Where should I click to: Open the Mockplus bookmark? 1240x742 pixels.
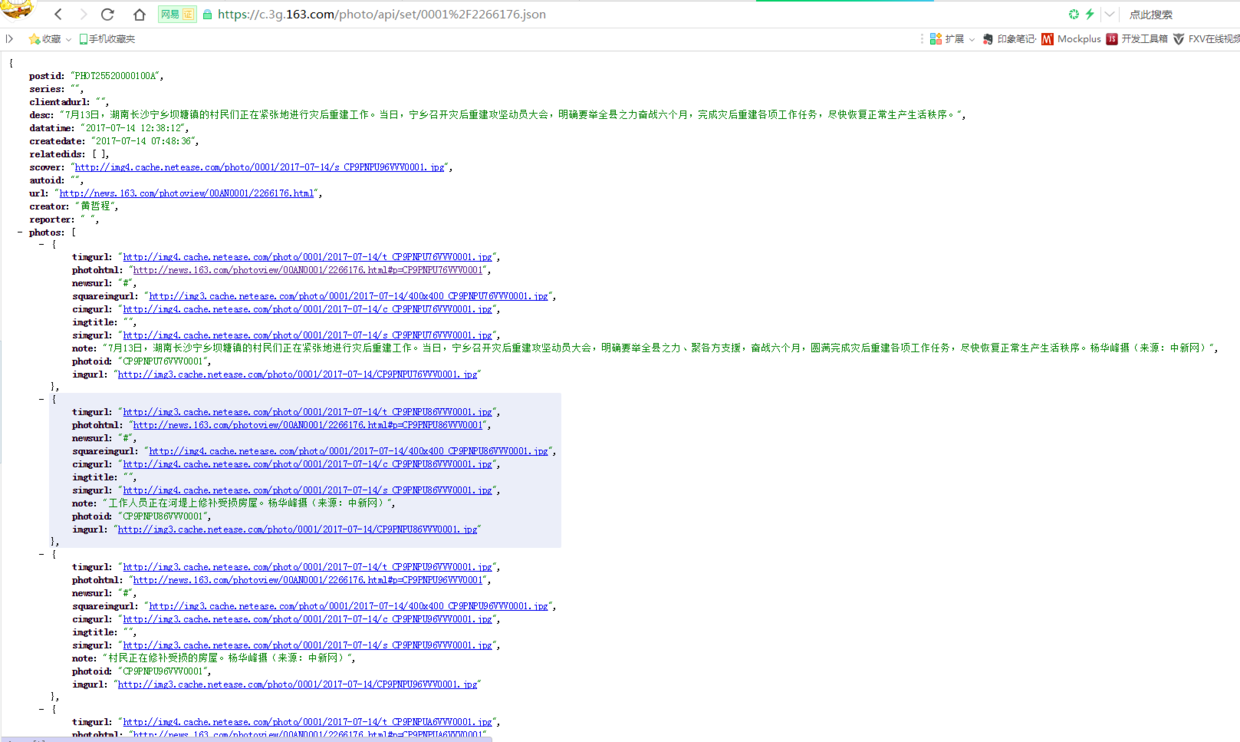pos(1071,39)
